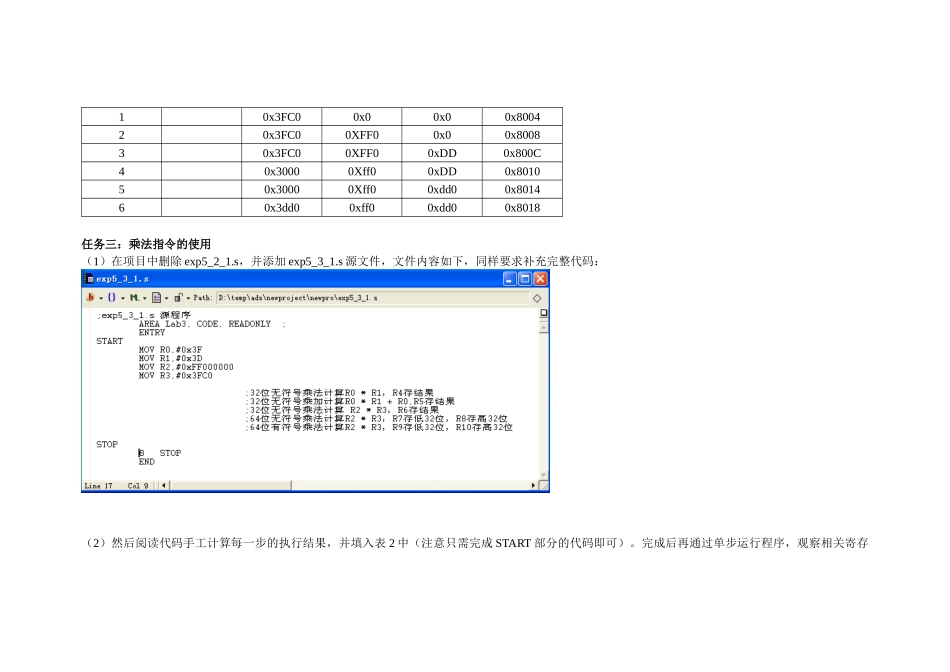Open the markers popup M icon
This screenshot has height=672, width=950.
tap(134, 298)
